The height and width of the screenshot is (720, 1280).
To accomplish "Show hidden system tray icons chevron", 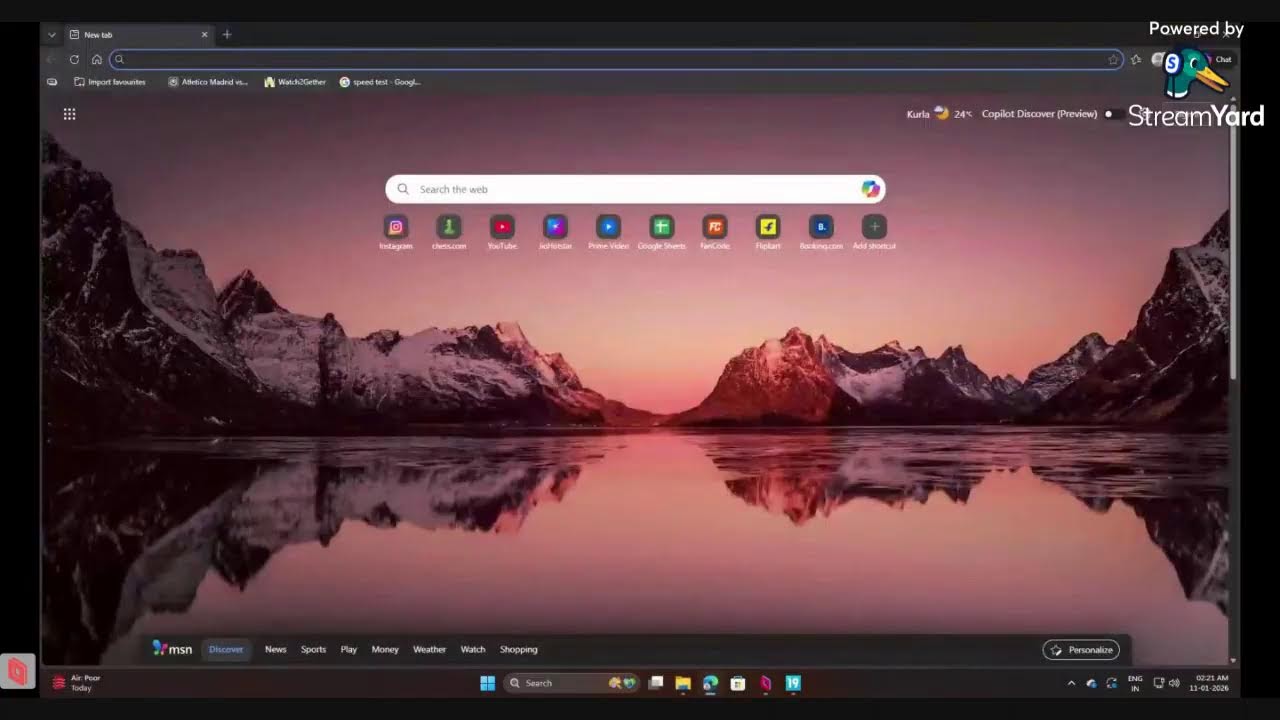I will 1071,683.
